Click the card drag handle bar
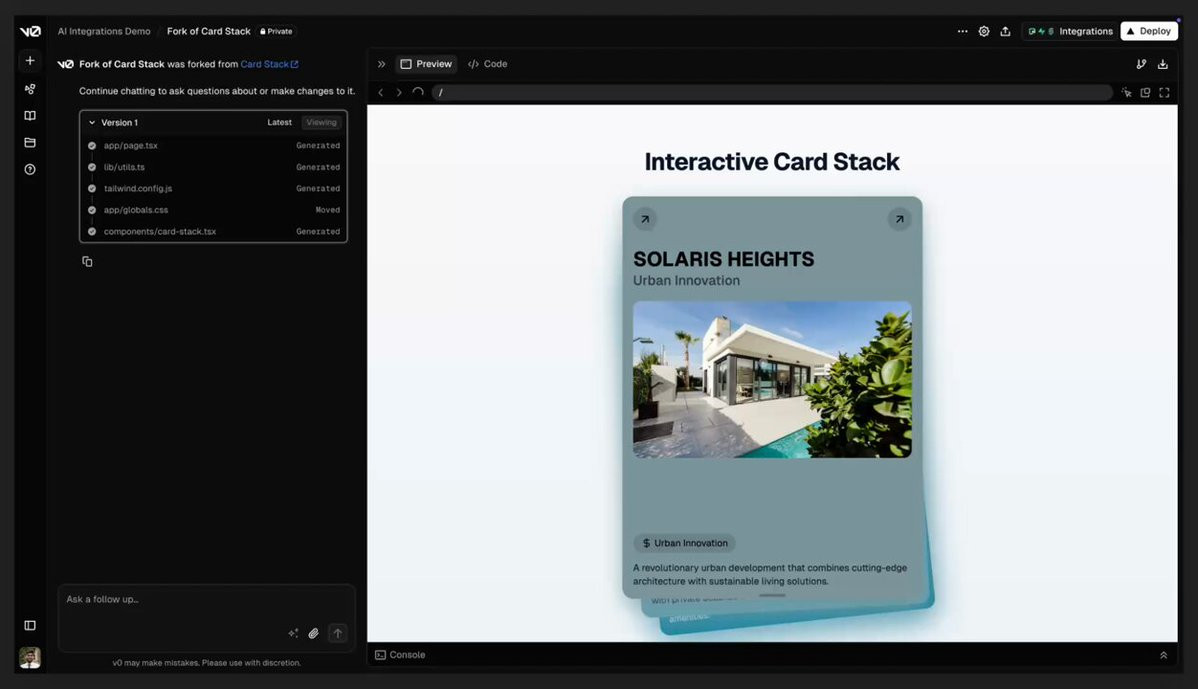This screenshot has height=689, width=1198. [x=772, y=595]
